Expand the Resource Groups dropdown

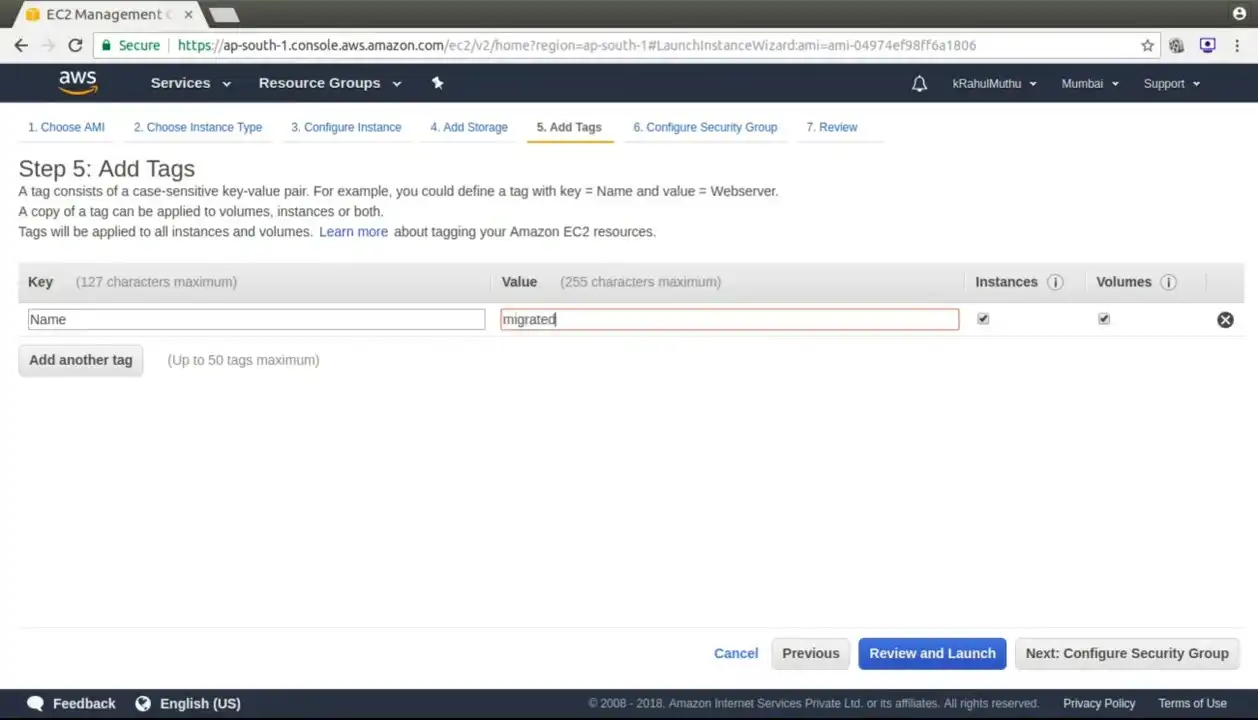coord(330,83)
